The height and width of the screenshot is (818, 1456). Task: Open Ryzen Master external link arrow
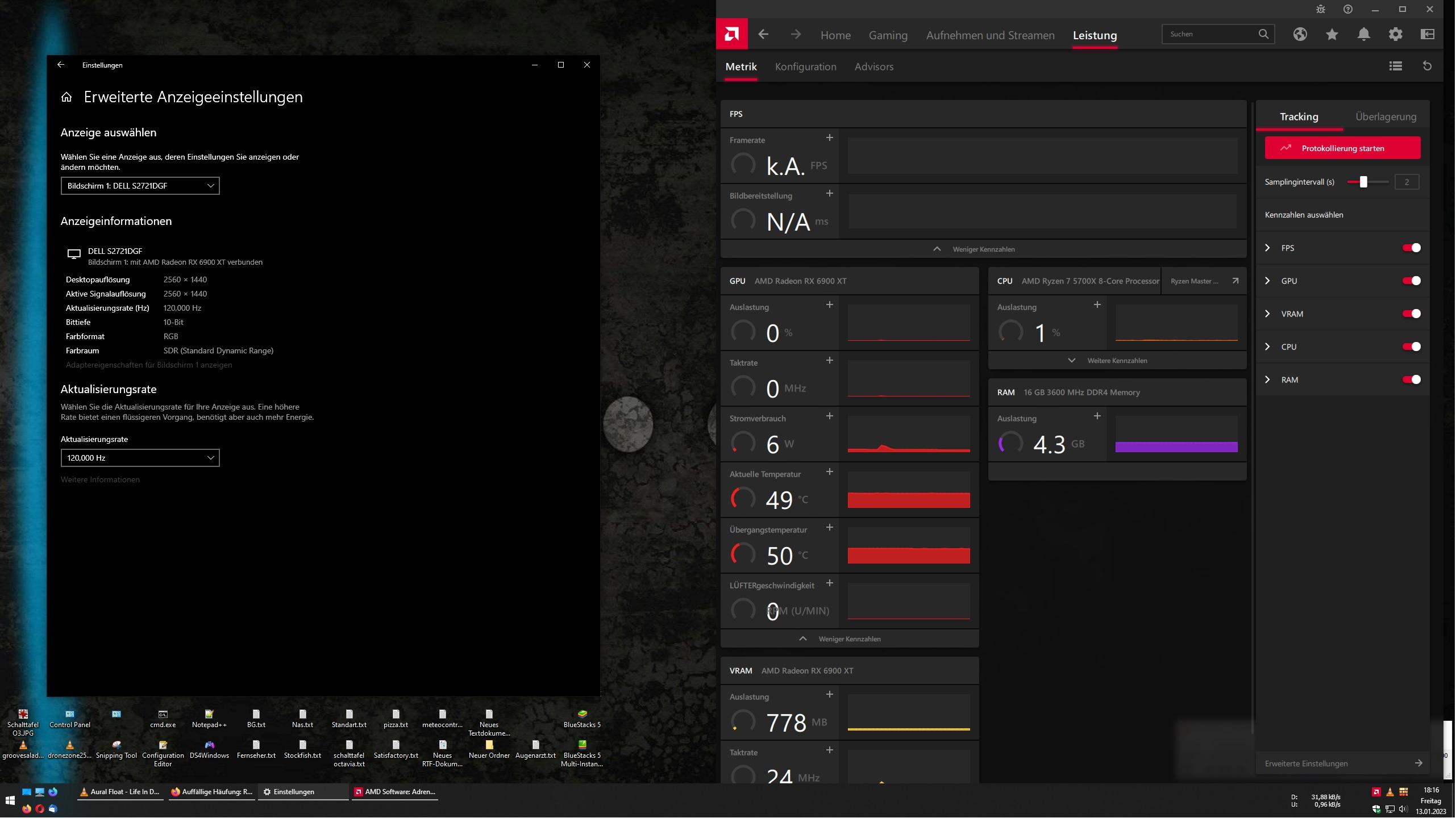[x=1235, y=281]
